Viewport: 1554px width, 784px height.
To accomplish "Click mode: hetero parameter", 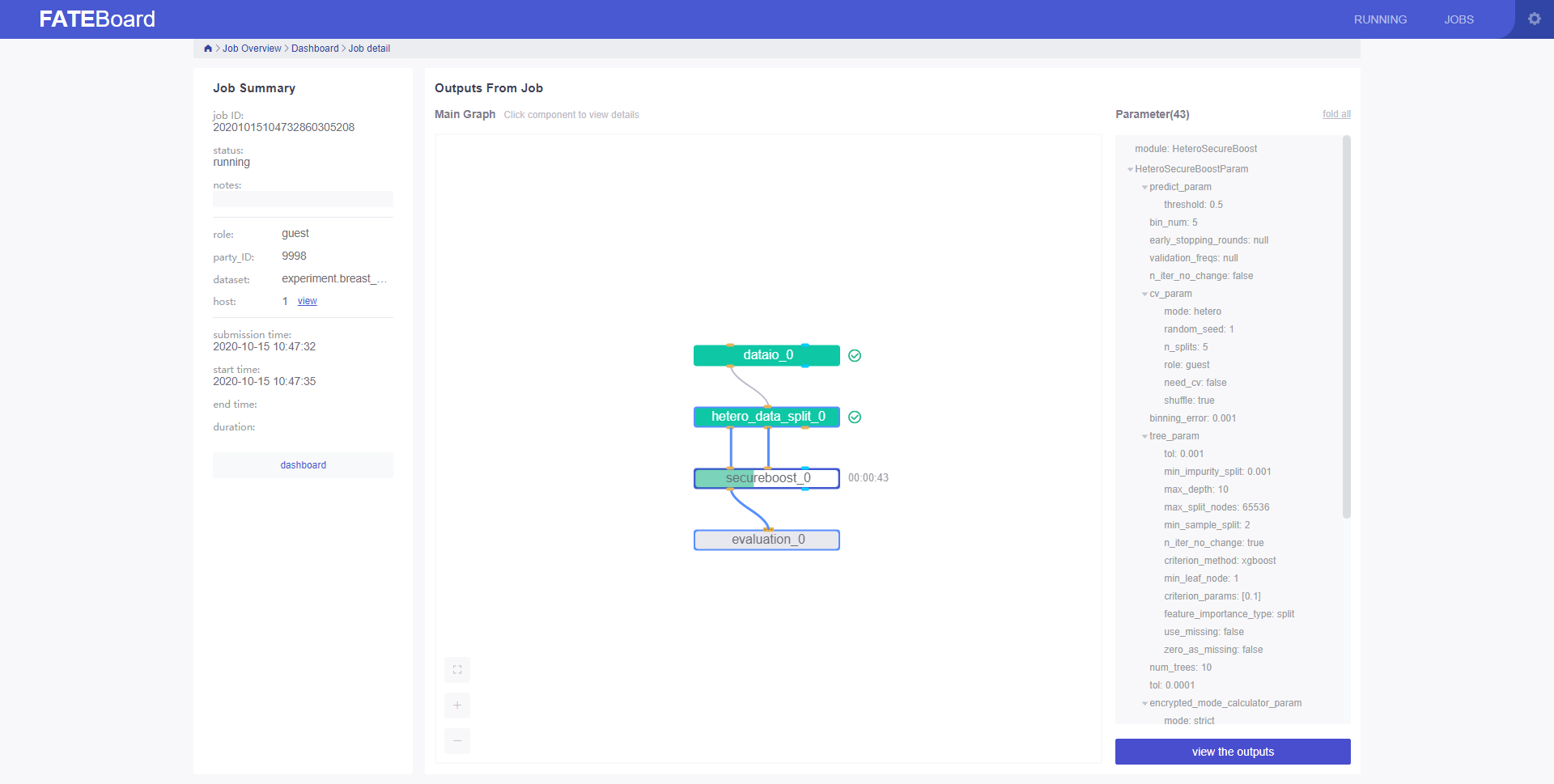I will pos(1192,311).
